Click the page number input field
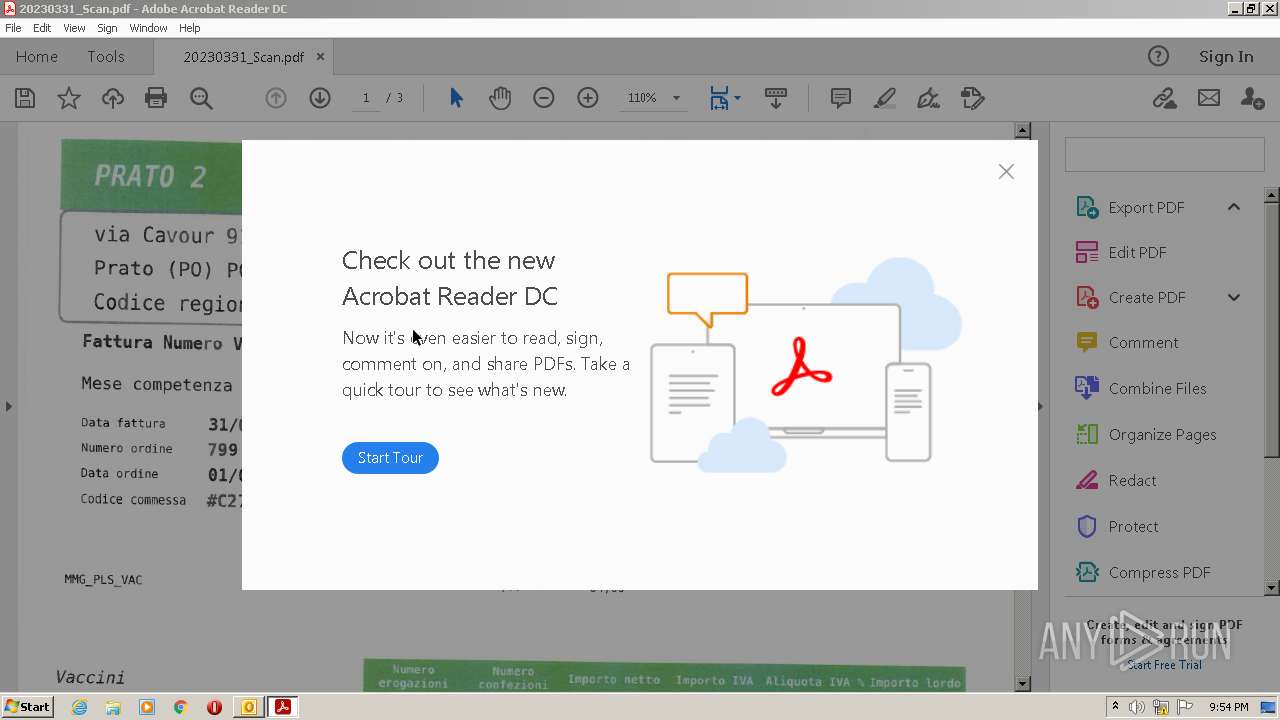The image size is (1280, 720). coord(366,98)
